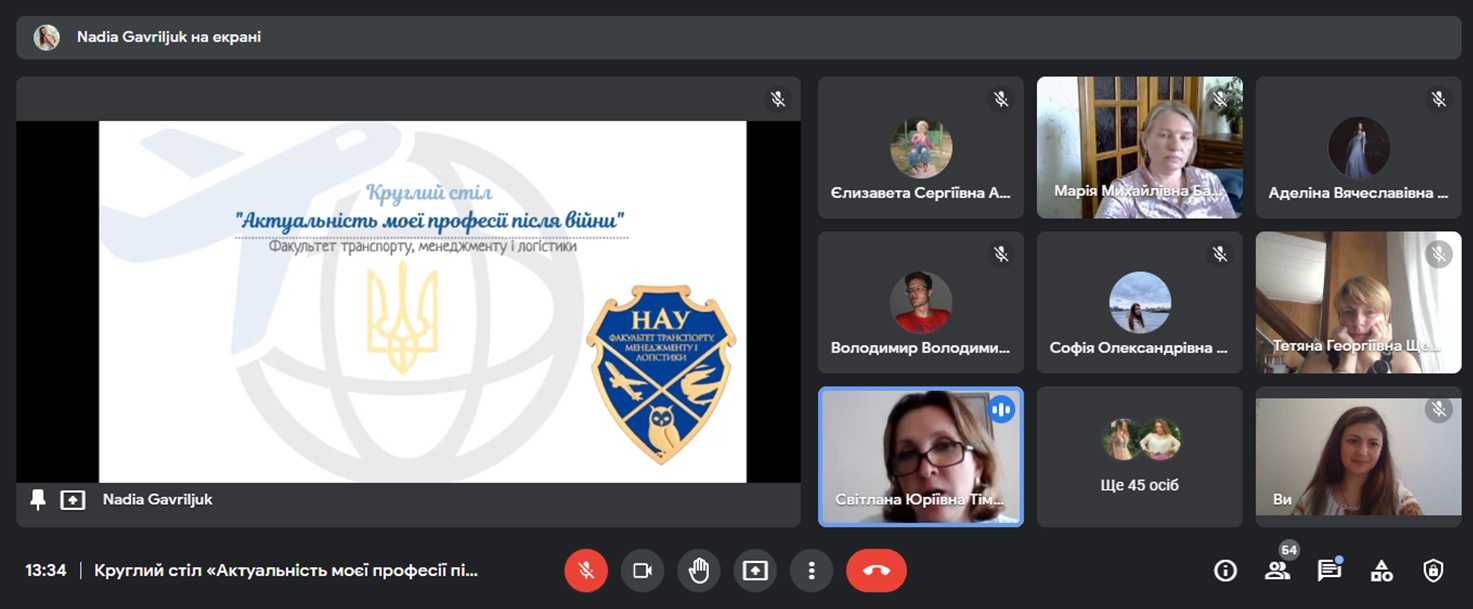Viewport: 1473px width, 609px height.
Task: Click the "Nadia Gavriljuk на екрані" banner
Action: tap(168, 37)
